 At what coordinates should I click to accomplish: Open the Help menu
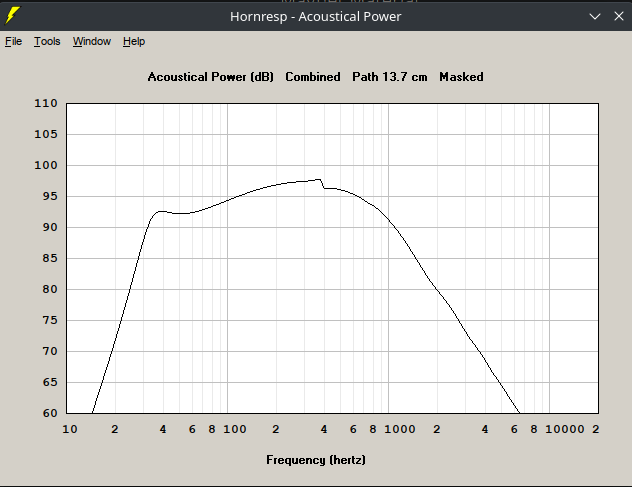pos(134,42)
